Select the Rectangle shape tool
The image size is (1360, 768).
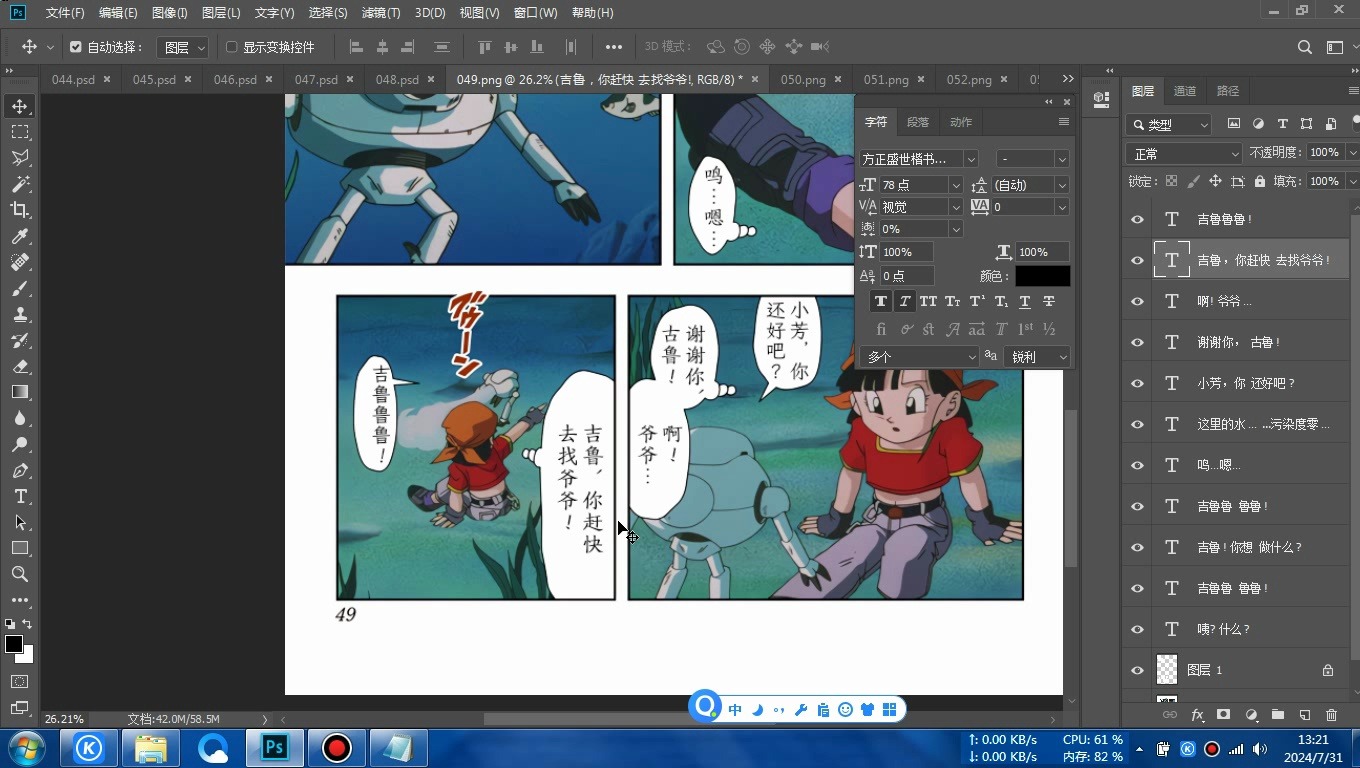[20, 548]
